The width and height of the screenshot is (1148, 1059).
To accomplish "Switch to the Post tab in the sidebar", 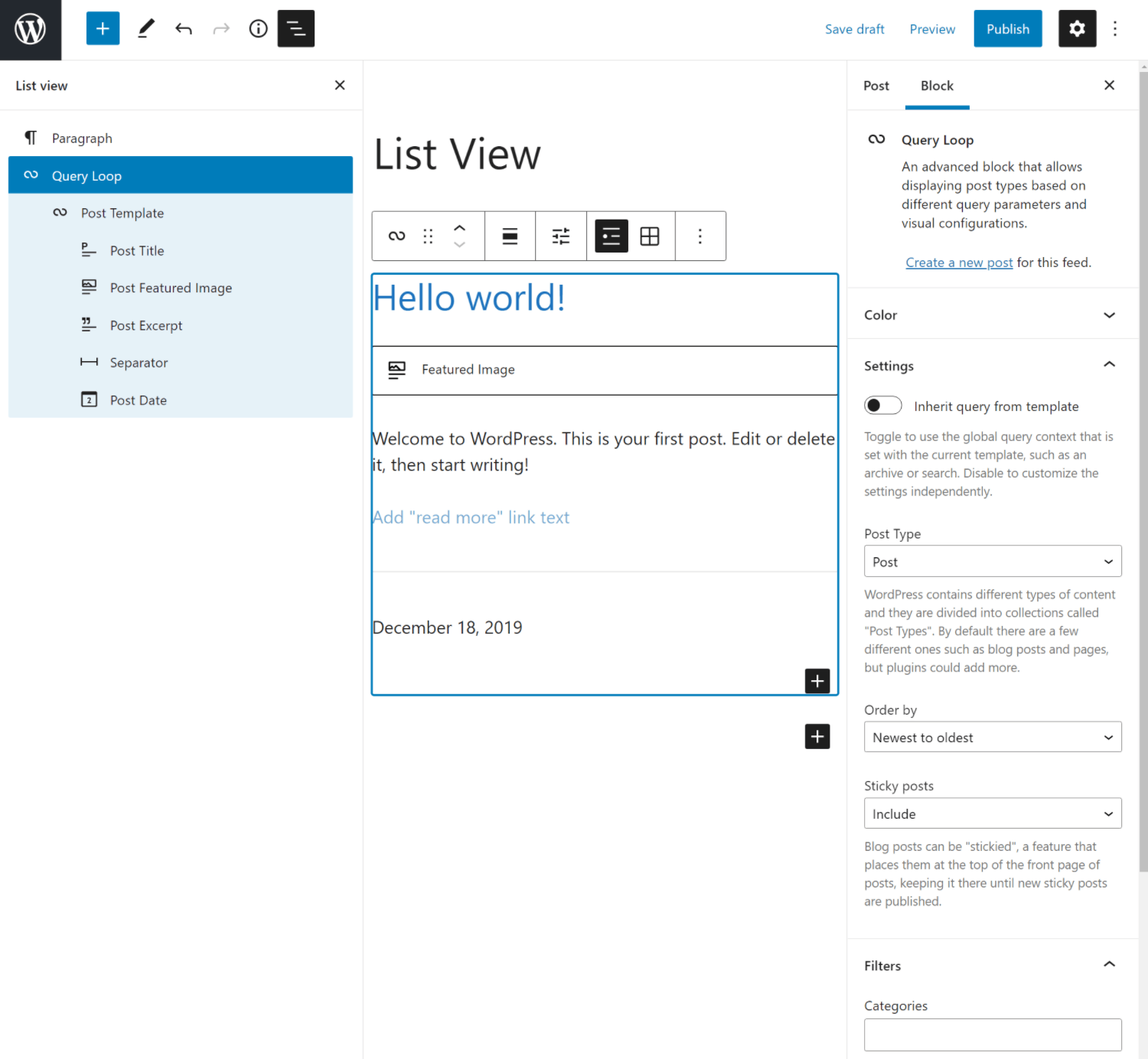I will click(x=876, y=86).
